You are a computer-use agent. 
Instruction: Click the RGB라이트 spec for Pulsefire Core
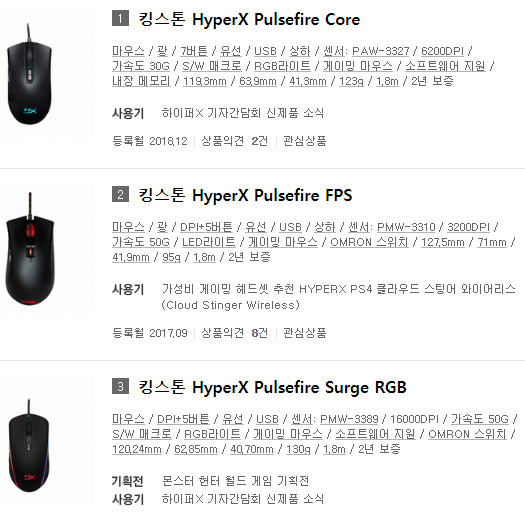[x=282, y=66]
